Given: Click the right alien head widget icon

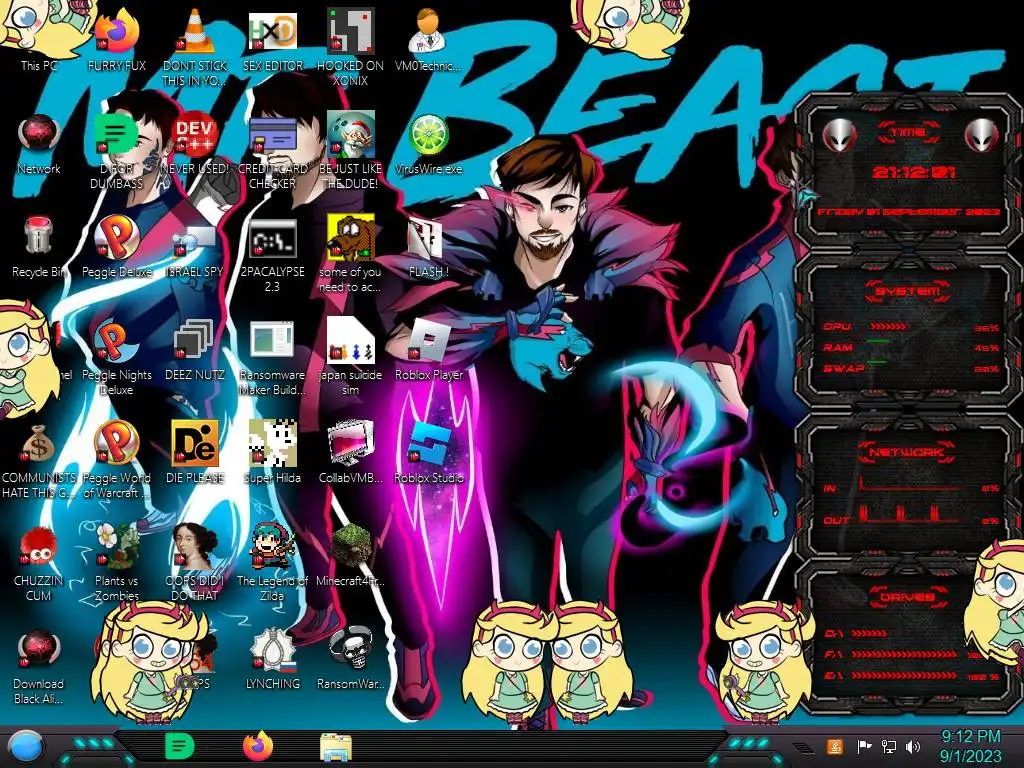Looking at the screenshot, I should click(x=981, y=136).
